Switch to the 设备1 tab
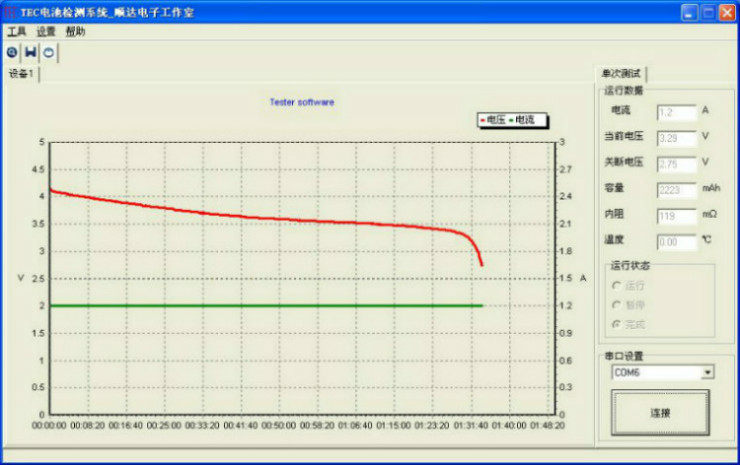This screenshot has height=465, width=740. tap(21, 74)
